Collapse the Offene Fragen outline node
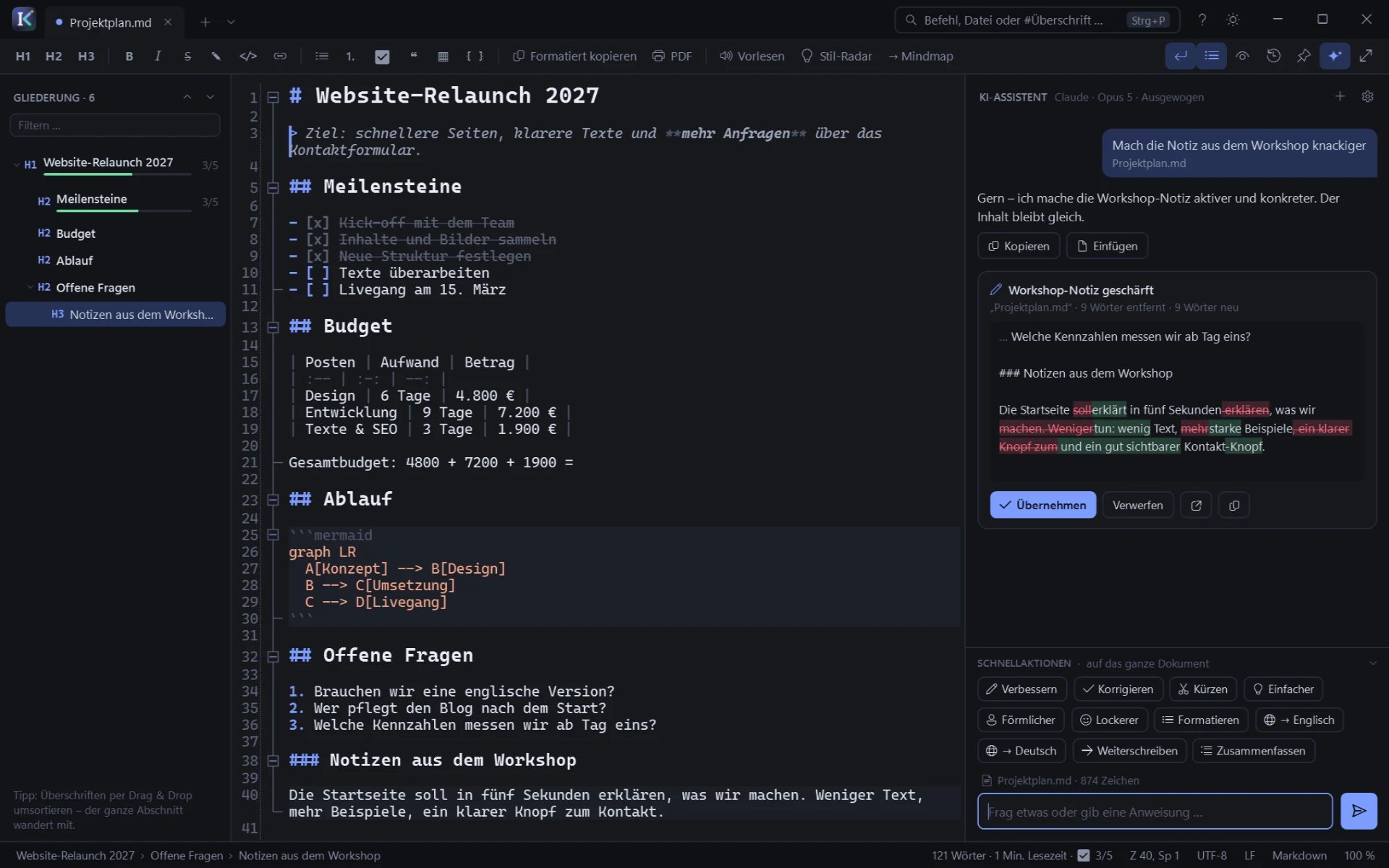The image size is (1389, 868). (x=30, y=287)
